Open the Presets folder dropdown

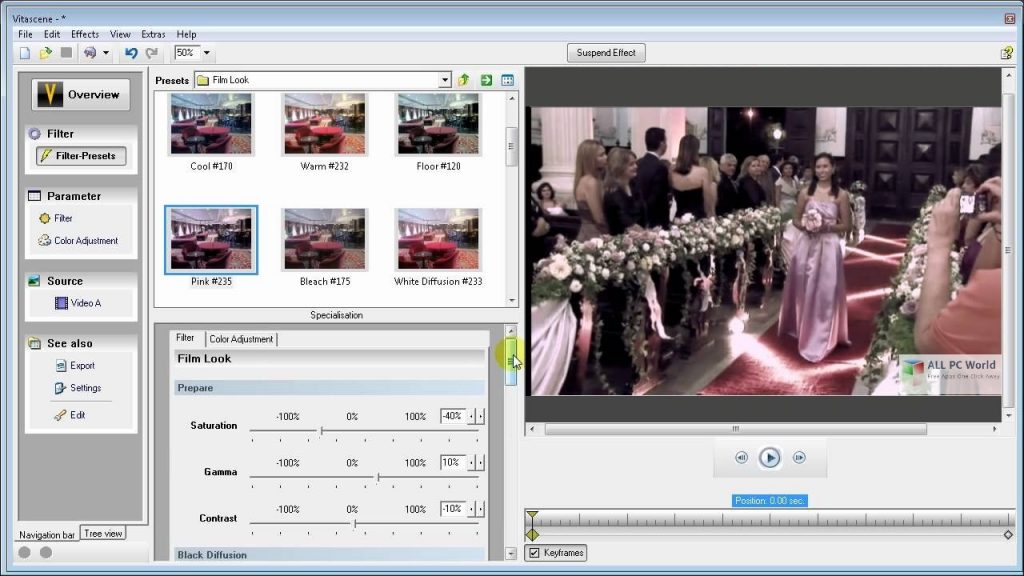(x=445, y=80)
